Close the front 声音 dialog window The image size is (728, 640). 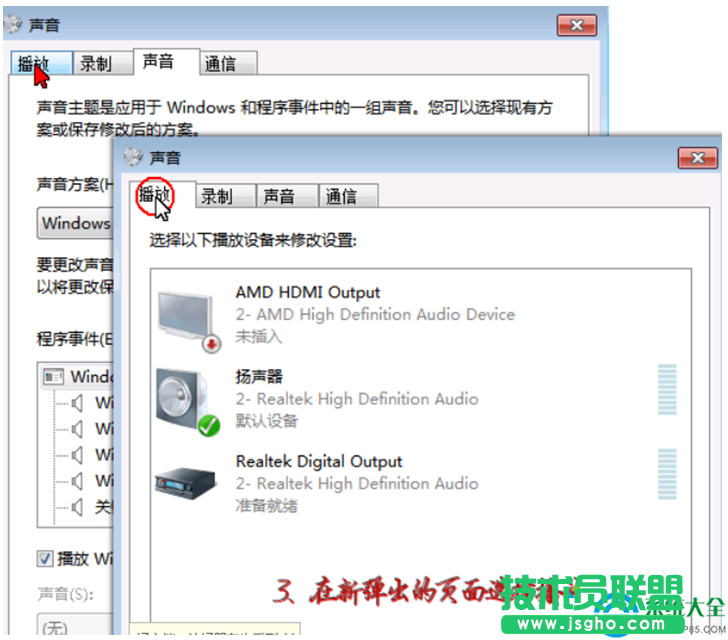[x=696, y=157]
